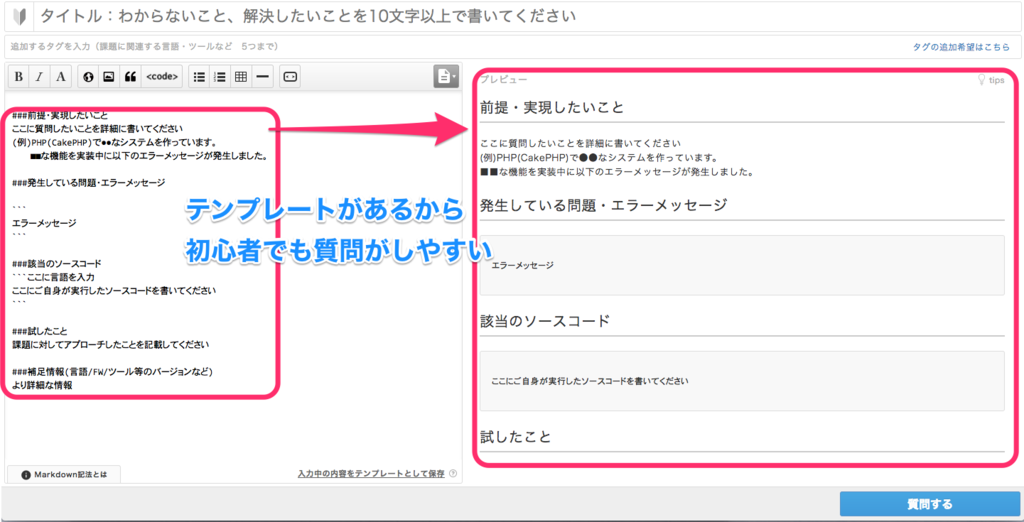Open the tips link above preview
Screen dimensions: 1024x522
[991, 80]
